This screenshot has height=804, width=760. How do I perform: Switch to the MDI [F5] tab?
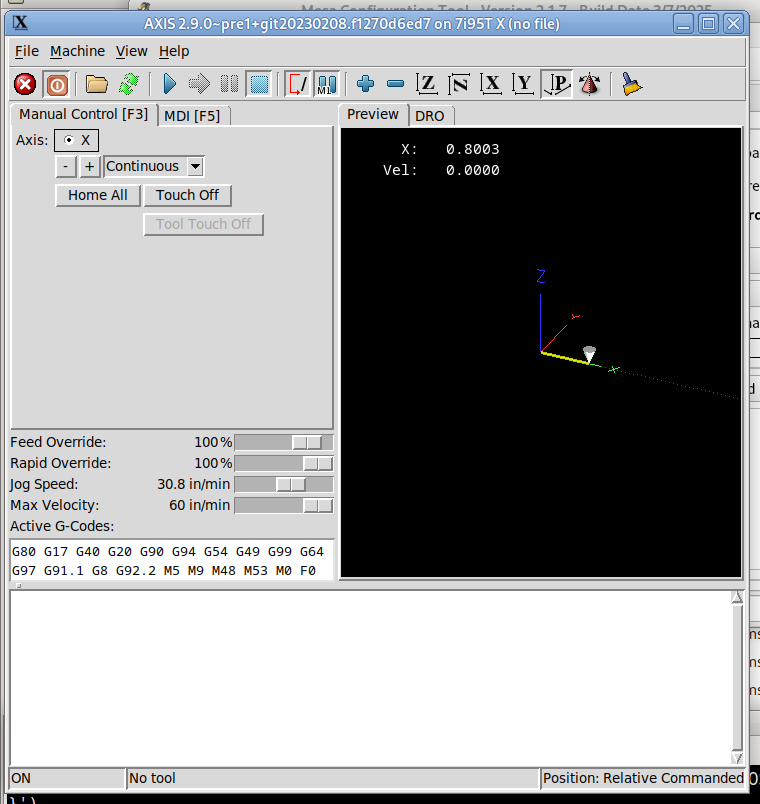click(x=192, y=116)
